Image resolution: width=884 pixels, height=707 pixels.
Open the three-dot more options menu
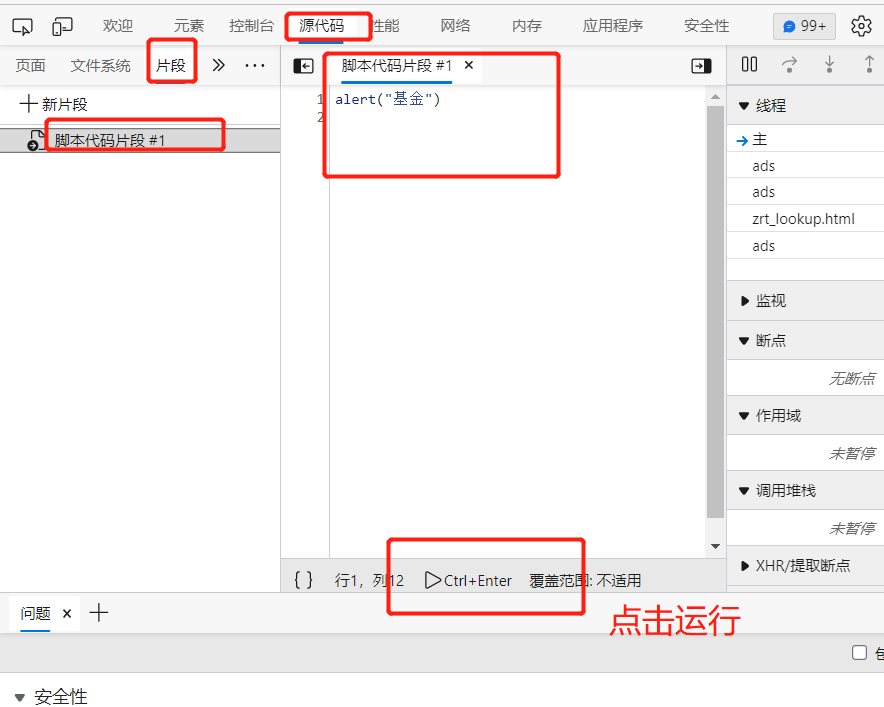[x=254, y=65]
